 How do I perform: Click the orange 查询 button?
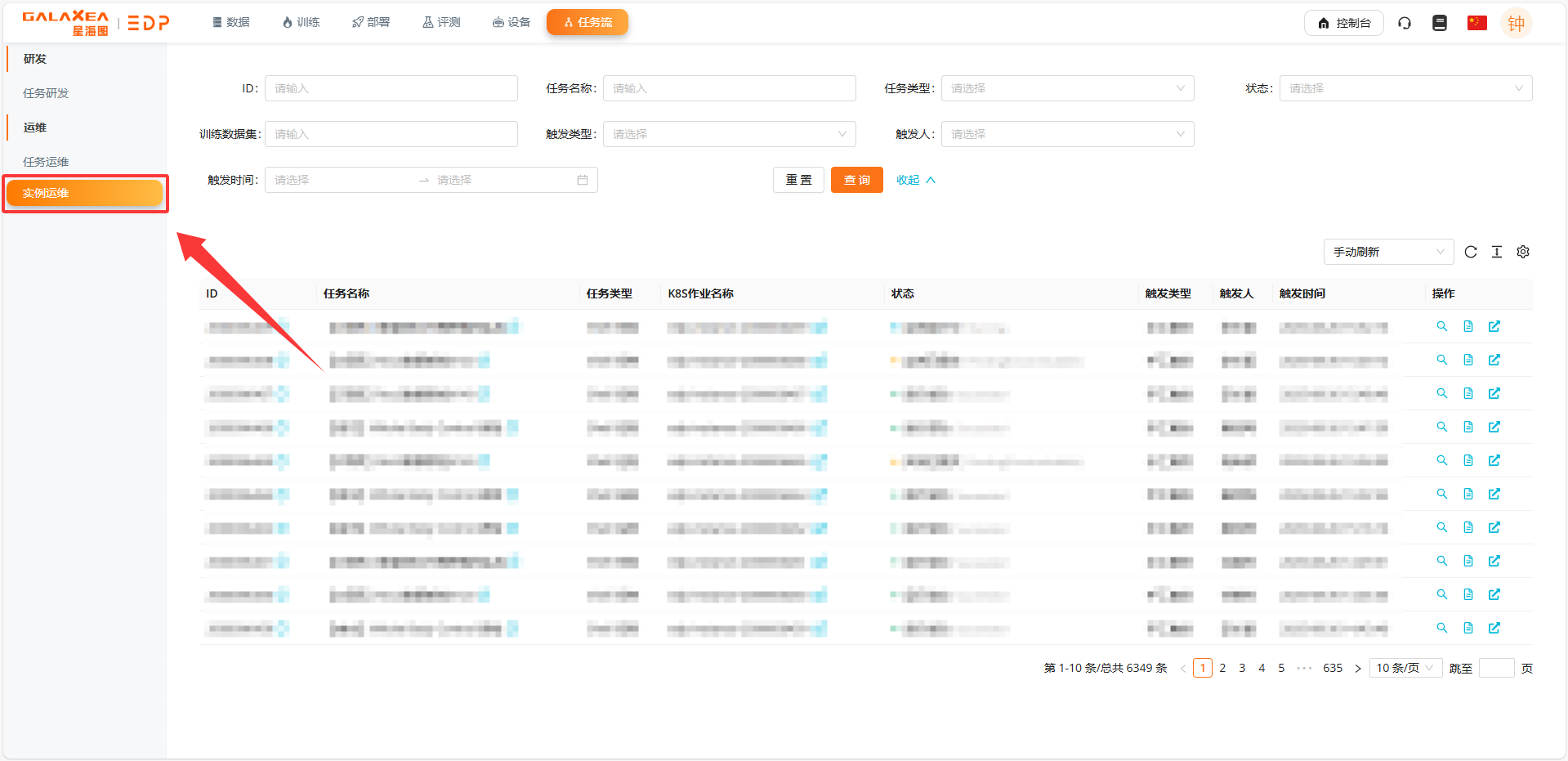click(856, 180)
